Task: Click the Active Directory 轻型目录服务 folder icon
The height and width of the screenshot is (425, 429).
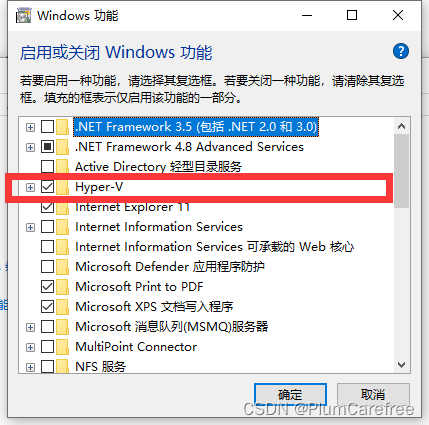Action: 63,167
